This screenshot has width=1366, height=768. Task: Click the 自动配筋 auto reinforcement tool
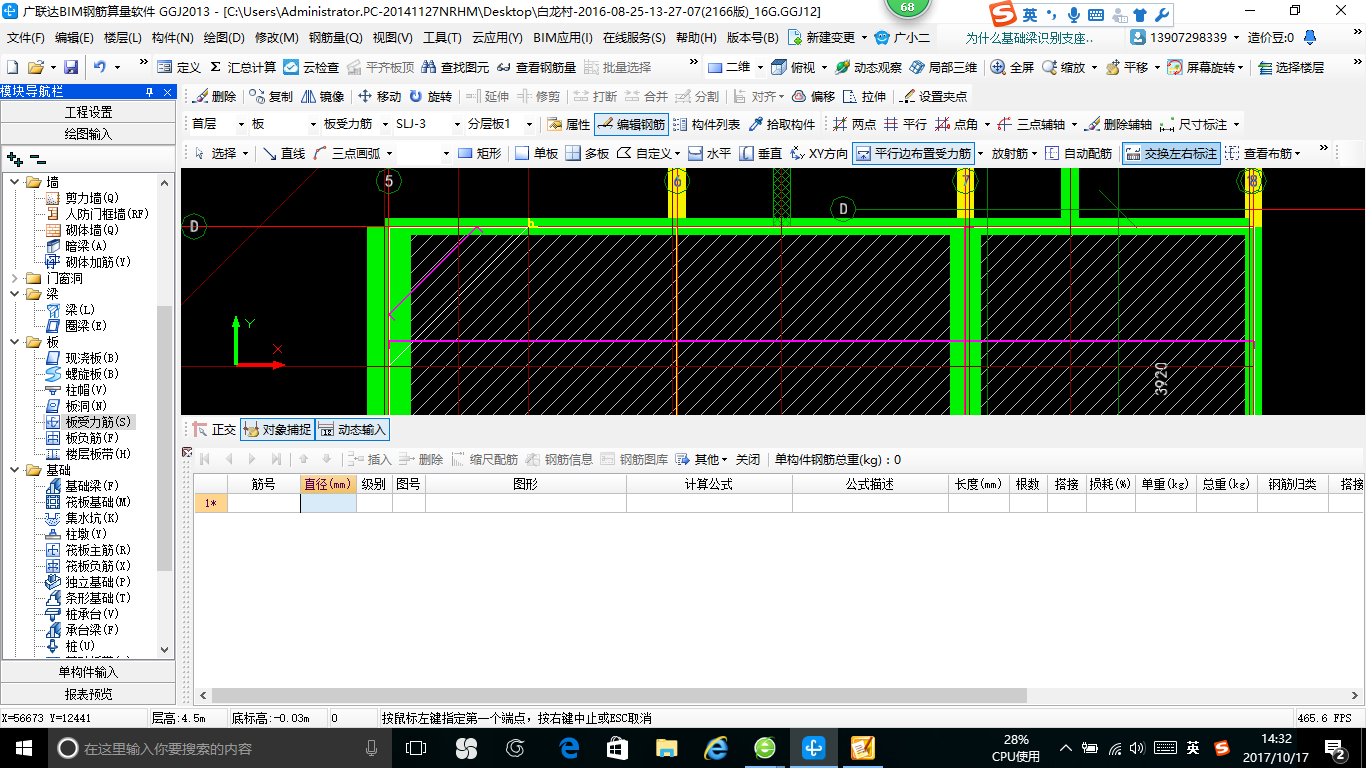[1078, 153]
